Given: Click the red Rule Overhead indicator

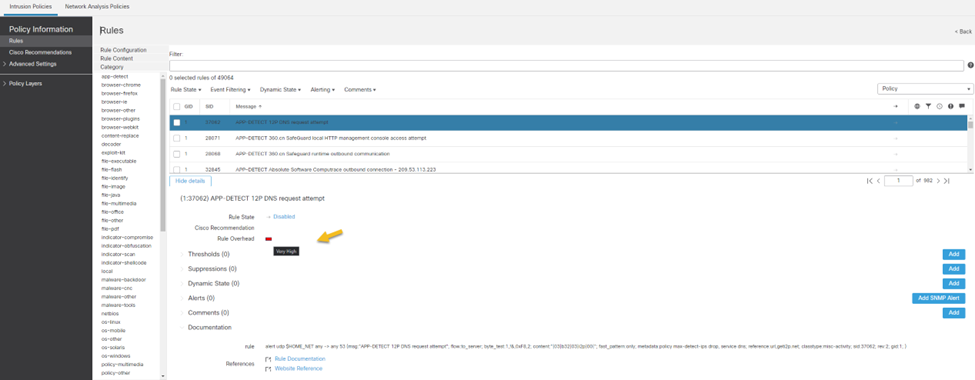Looking at the screenshot, I should 269,239.
